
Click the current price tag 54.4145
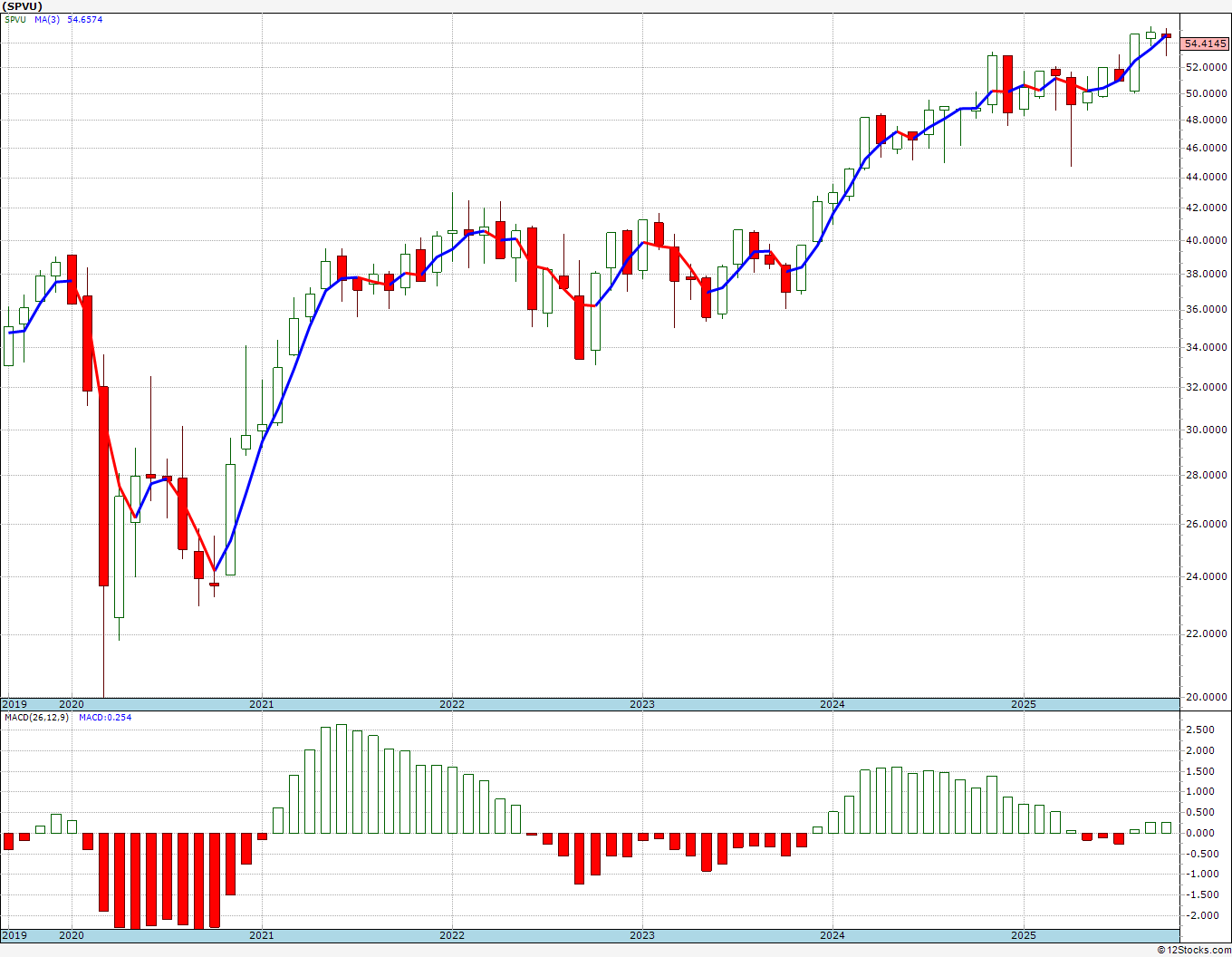(x=1206, y=43)
